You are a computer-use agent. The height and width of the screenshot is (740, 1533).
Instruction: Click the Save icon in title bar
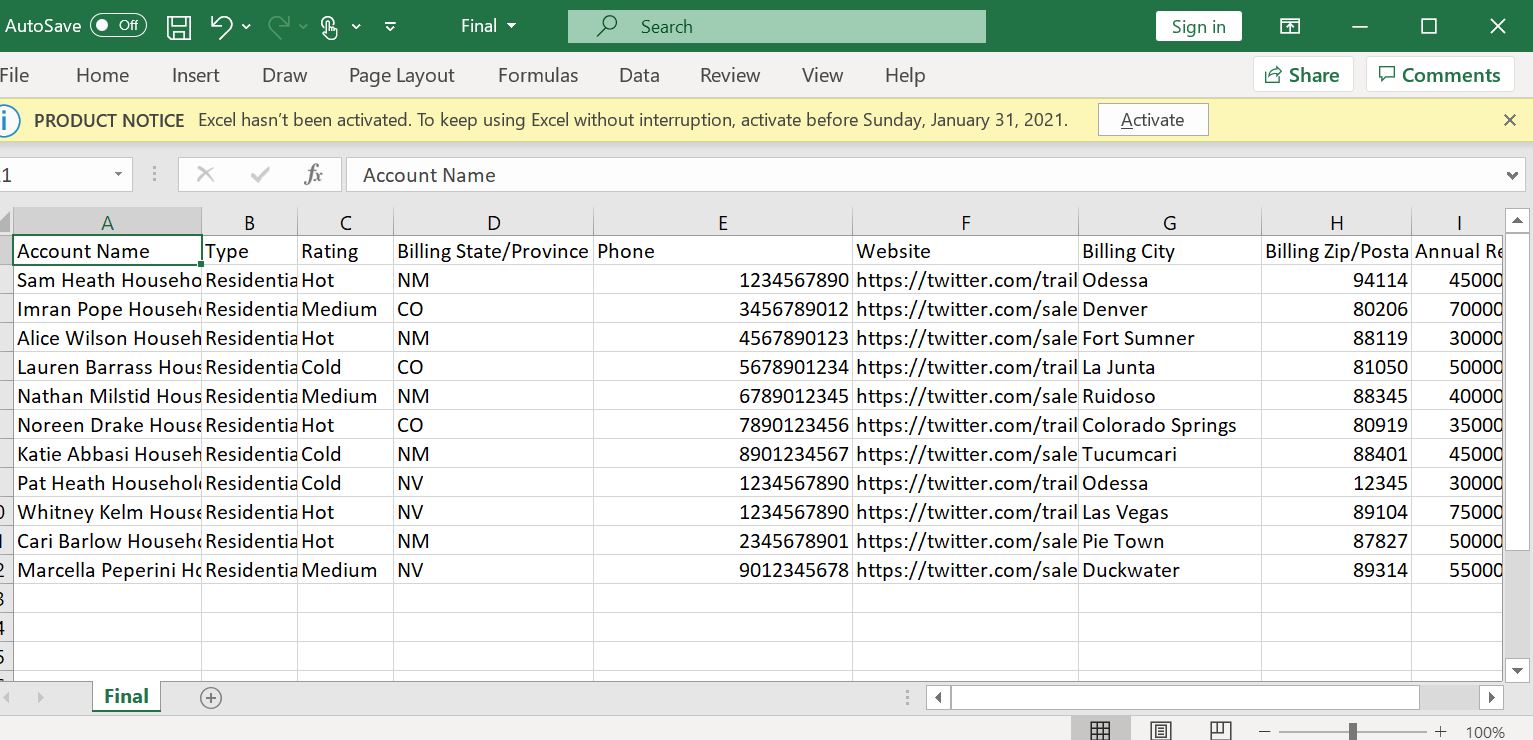[x=179, y=27]
